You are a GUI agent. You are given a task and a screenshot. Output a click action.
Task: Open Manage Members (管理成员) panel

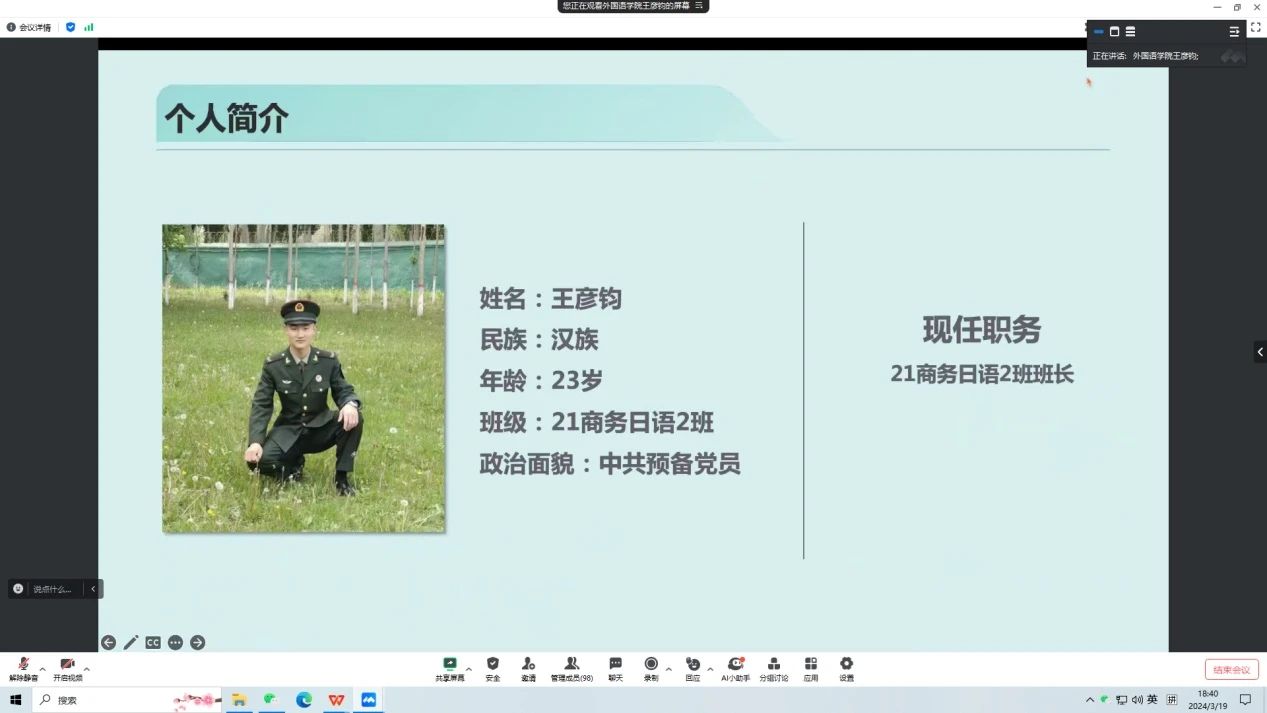click(571, 668)
